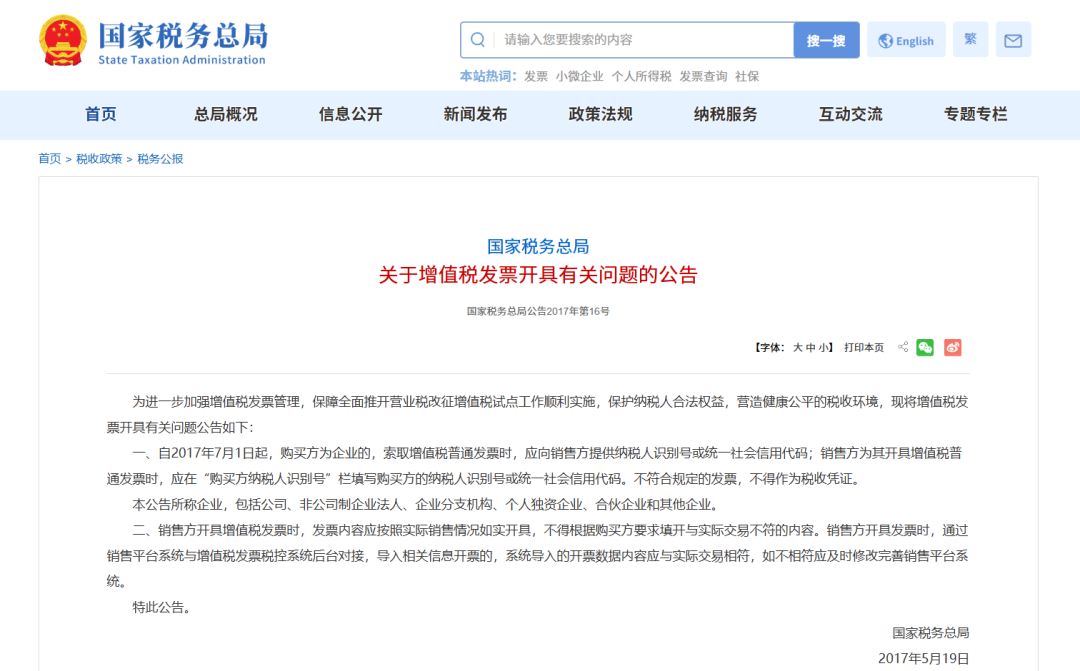Toggle large font size 大
Screen dimensions: 1080x671
pos(797,347)
